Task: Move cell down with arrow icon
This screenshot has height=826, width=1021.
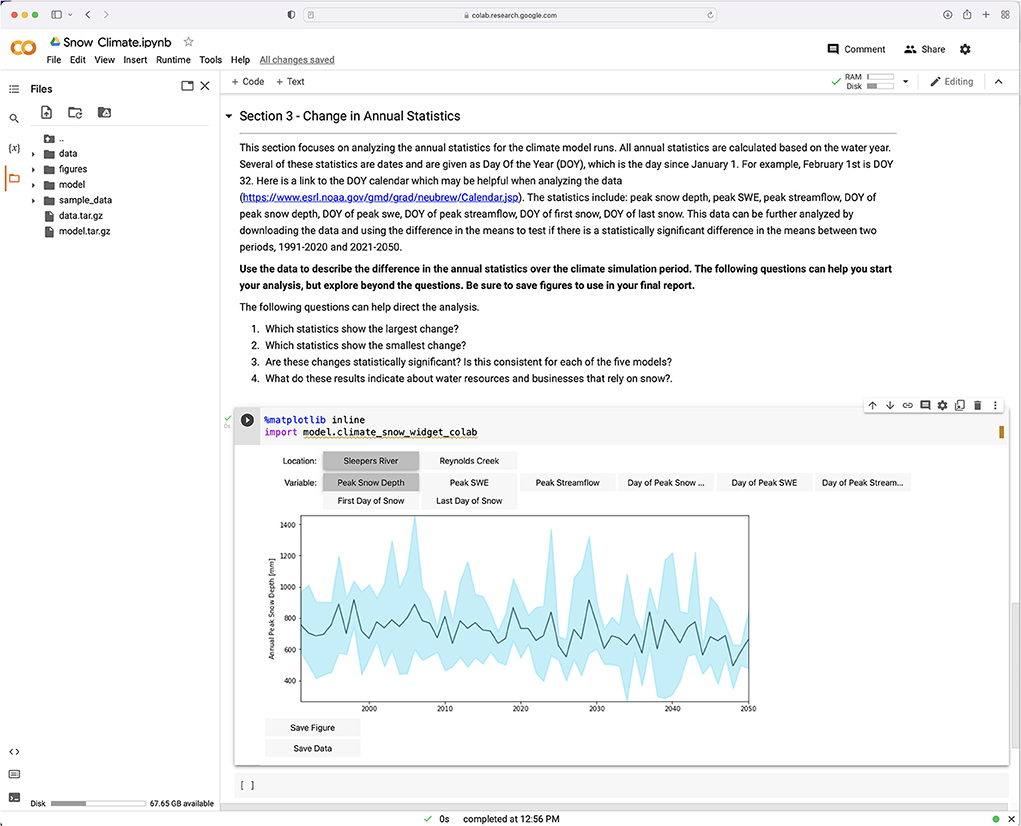Action: click(890, 406)
